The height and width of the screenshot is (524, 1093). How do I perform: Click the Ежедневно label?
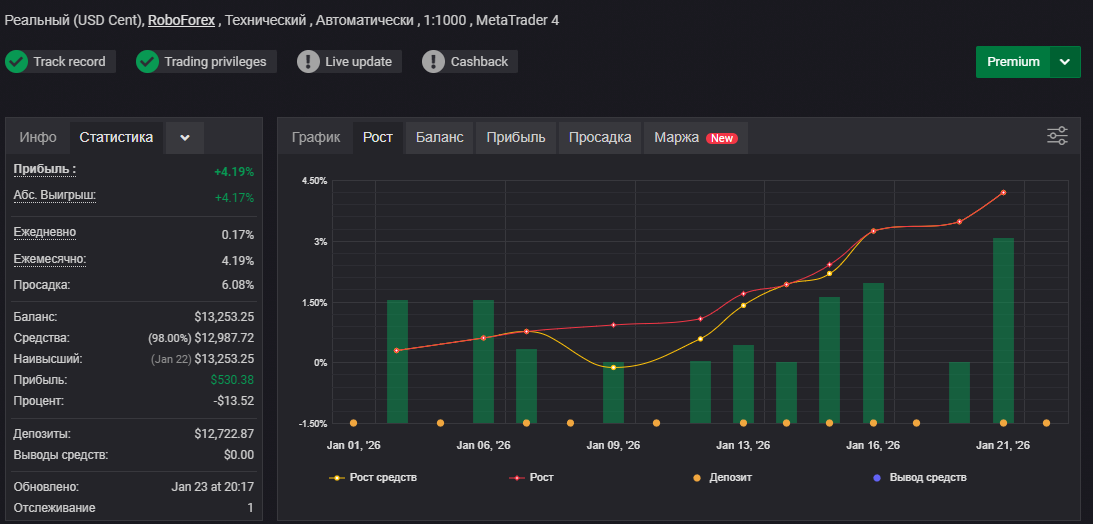coord(45,232)
